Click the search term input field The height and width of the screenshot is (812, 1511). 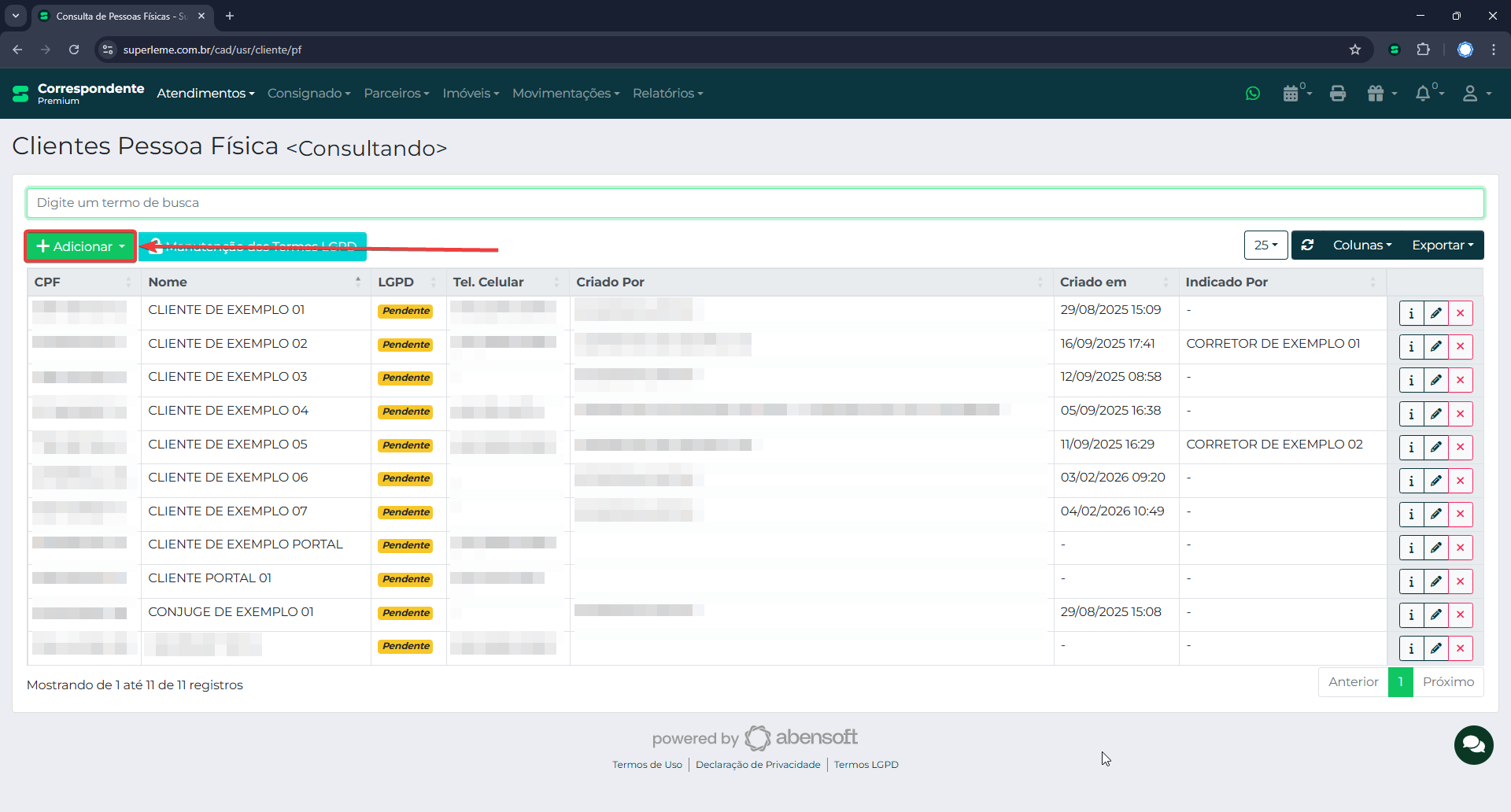click(755, 203)
